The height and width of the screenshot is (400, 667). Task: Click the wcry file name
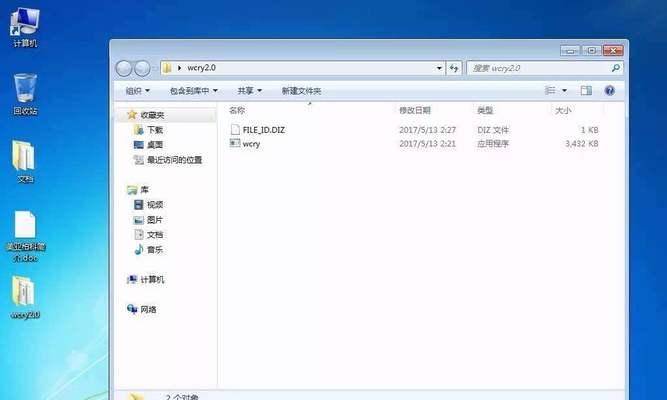tap(251, 144)
